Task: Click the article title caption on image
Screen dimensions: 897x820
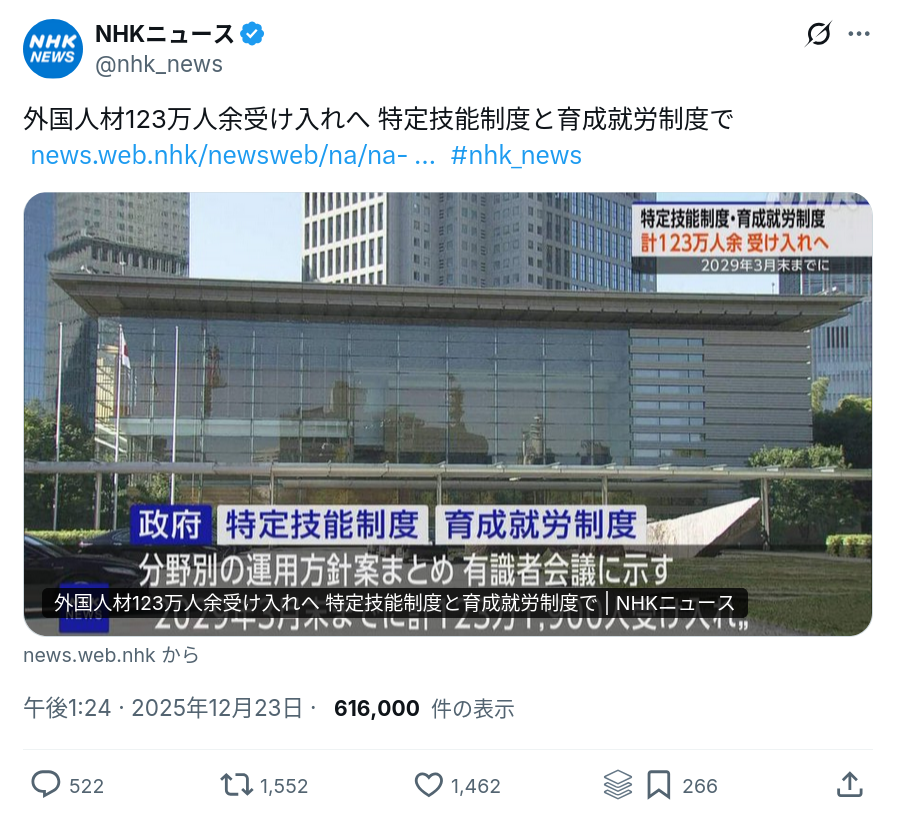Action: [395, 603]
